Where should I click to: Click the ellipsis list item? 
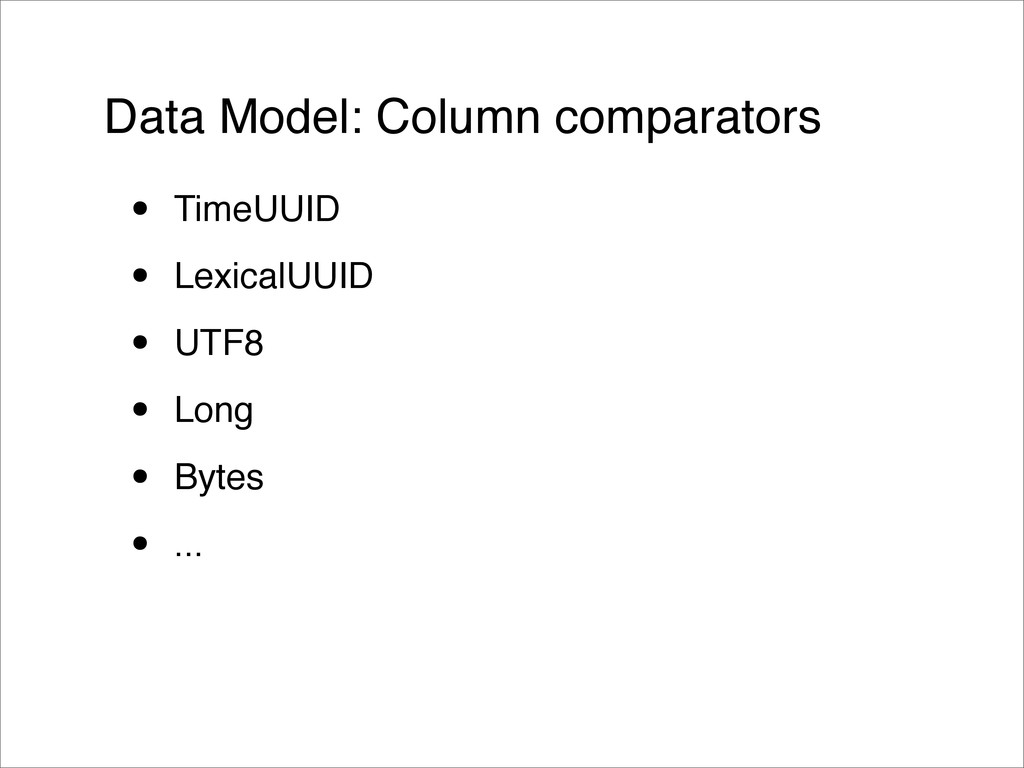tap(188, 552)
